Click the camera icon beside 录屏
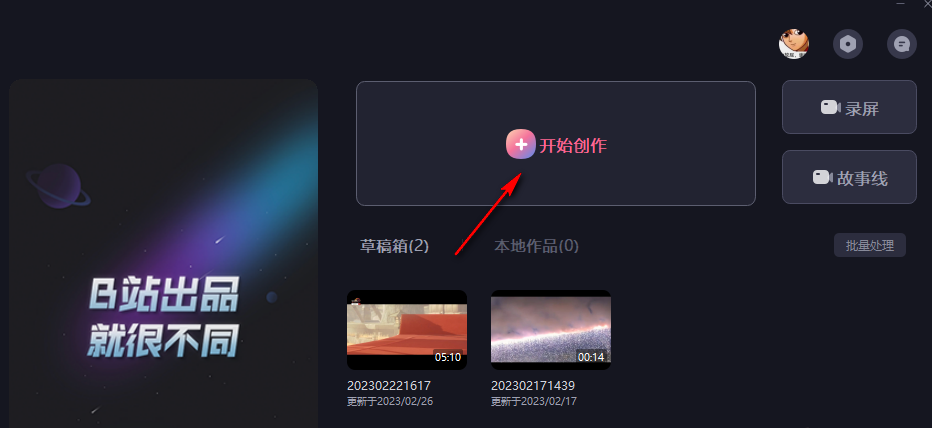The image size is (932, 428). [830, 108]
